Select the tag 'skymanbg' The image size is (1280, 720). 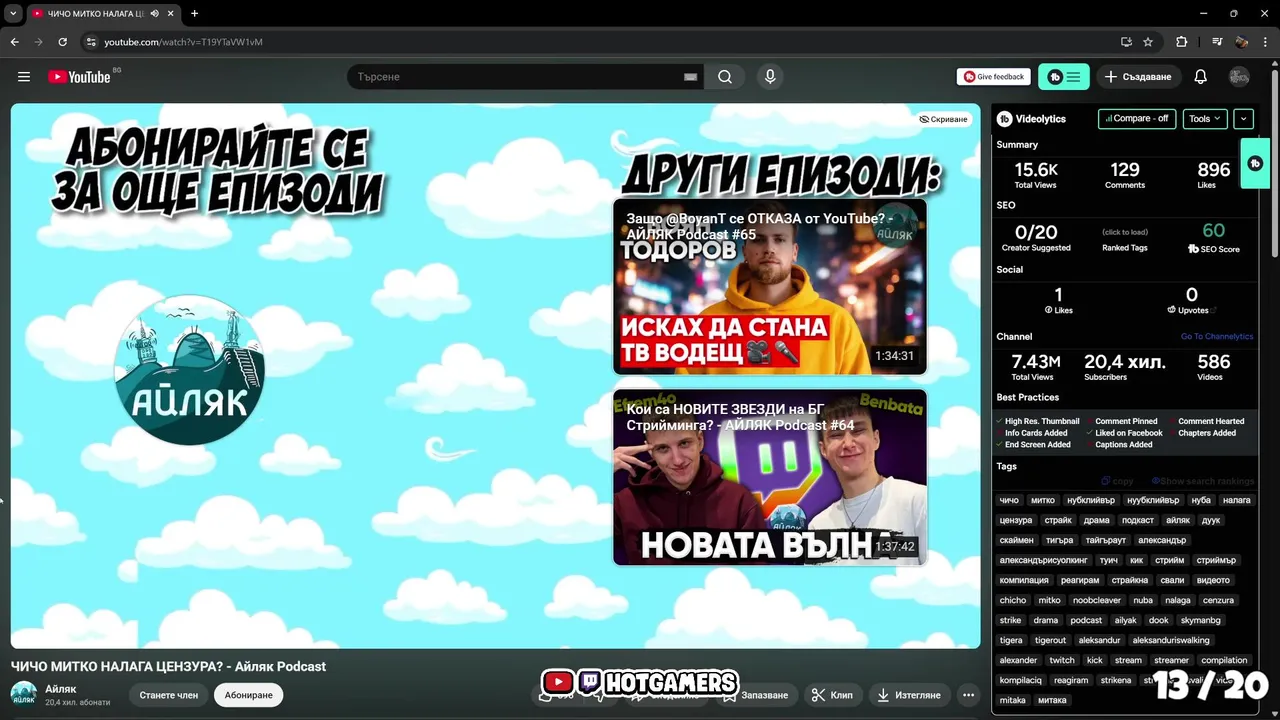[x=1201, y=620]
